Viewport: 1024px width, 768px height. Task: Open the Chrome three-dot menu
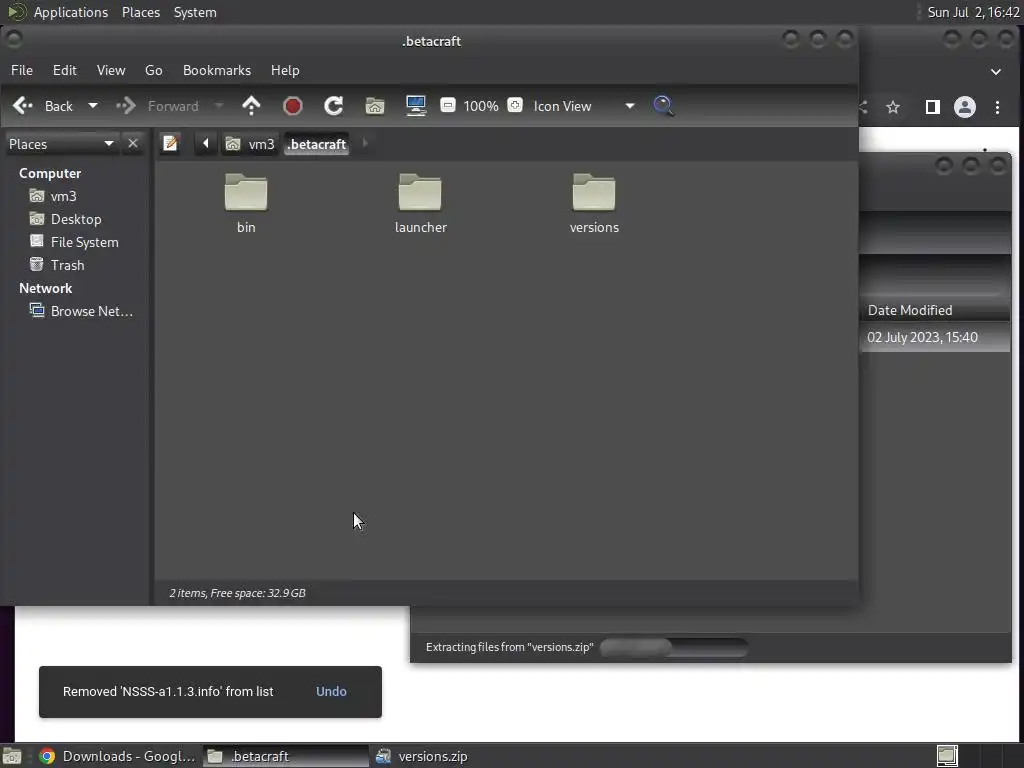coord(997,107)
